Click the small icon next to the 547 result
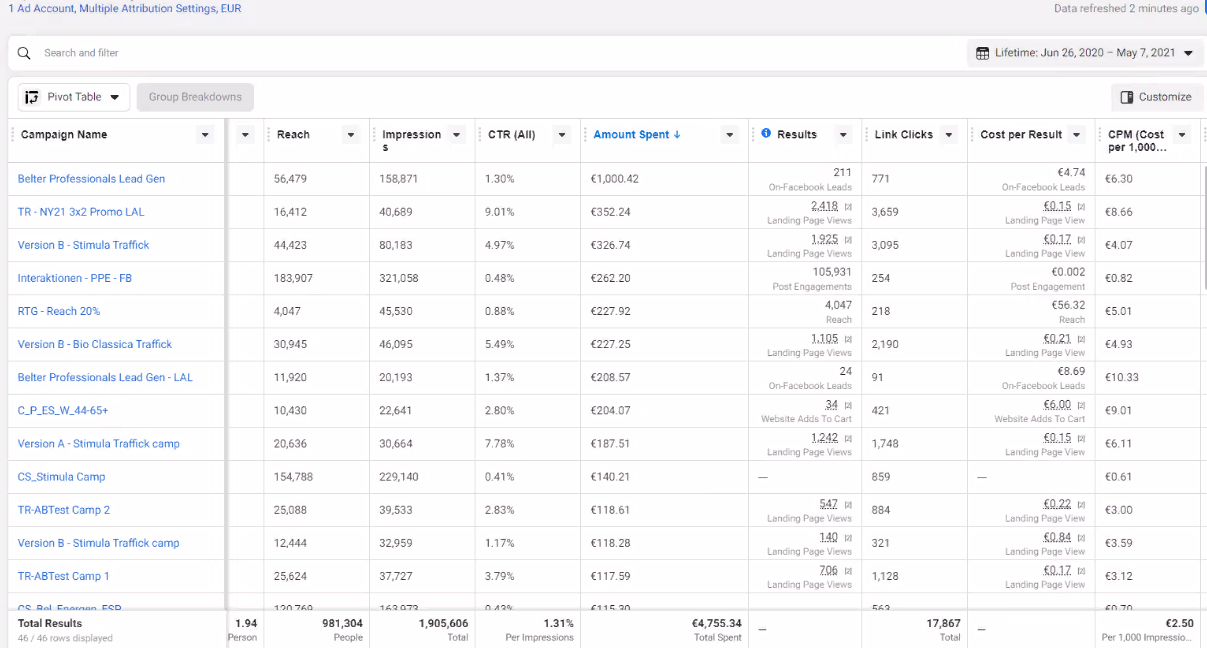This screenshot has width=1207, height=648. (x=848, y=504)
